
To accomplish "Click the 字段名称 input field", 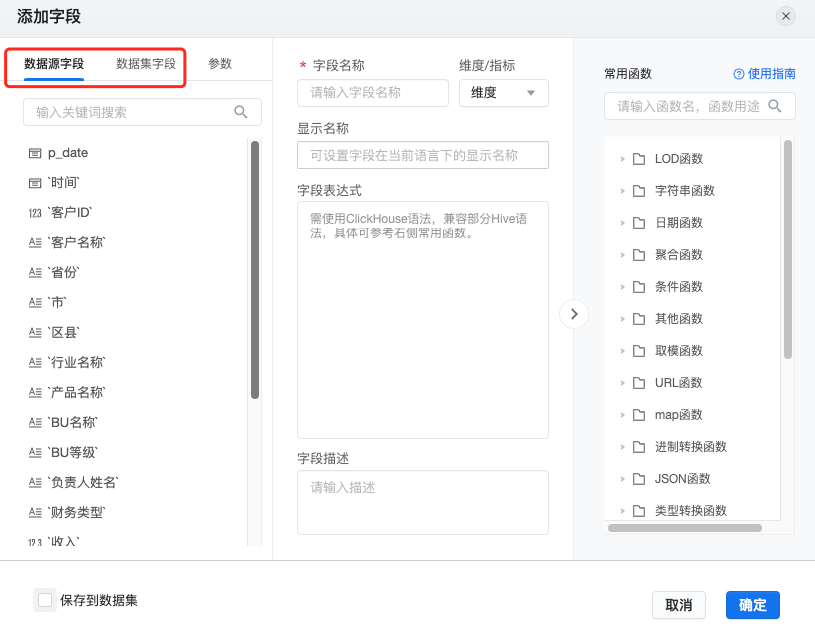I will point(373,93).
